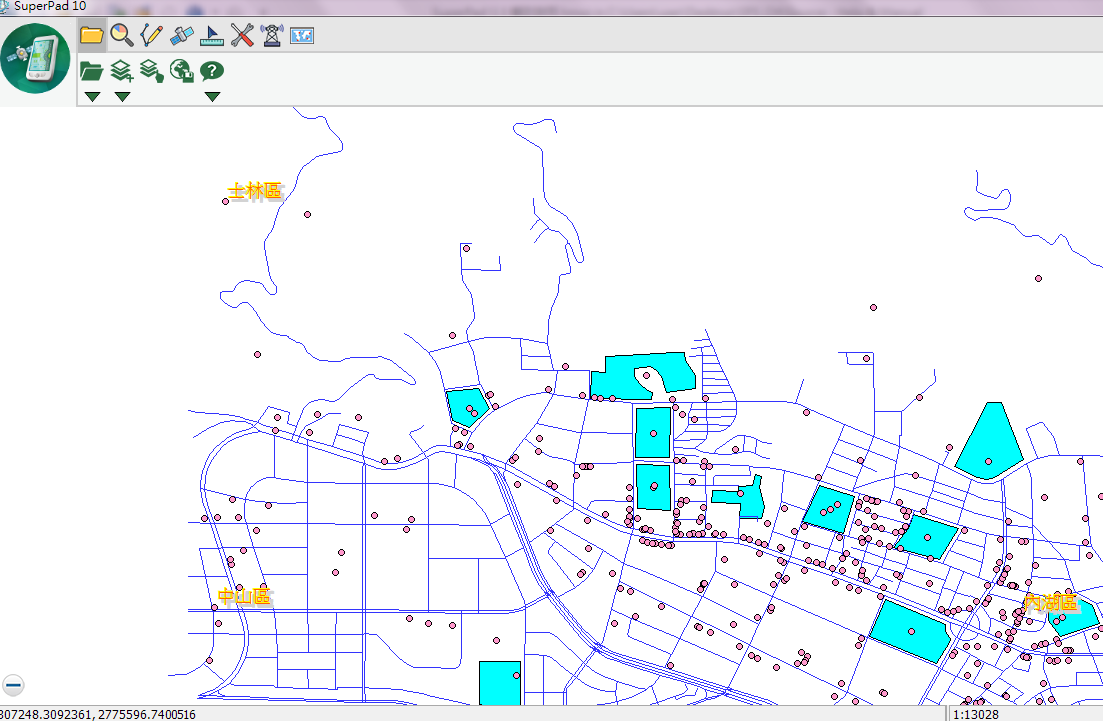Image resolution: width=1103 pixels, height=721 pixels.
Task: Click the 1:13028 map scale value
Action: (976, 715)
